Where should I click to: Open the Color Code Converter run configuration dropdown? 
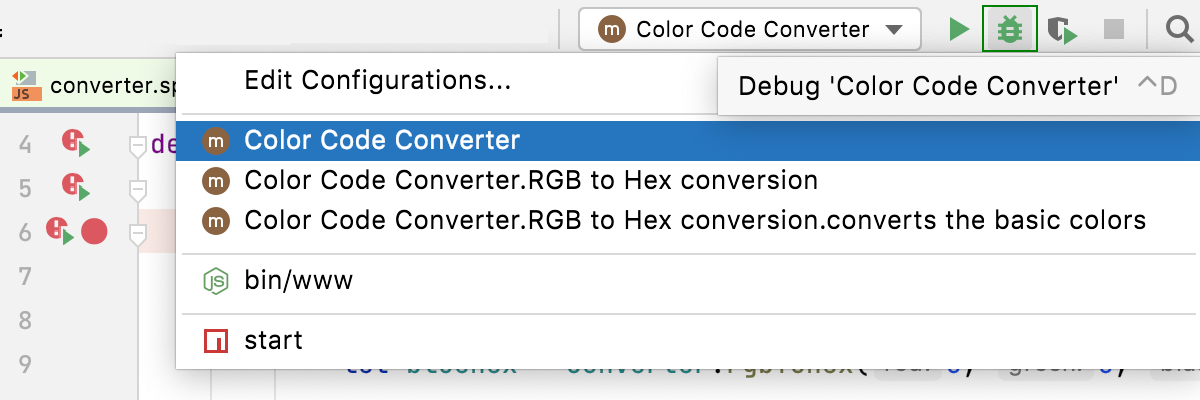pos(749,30)
